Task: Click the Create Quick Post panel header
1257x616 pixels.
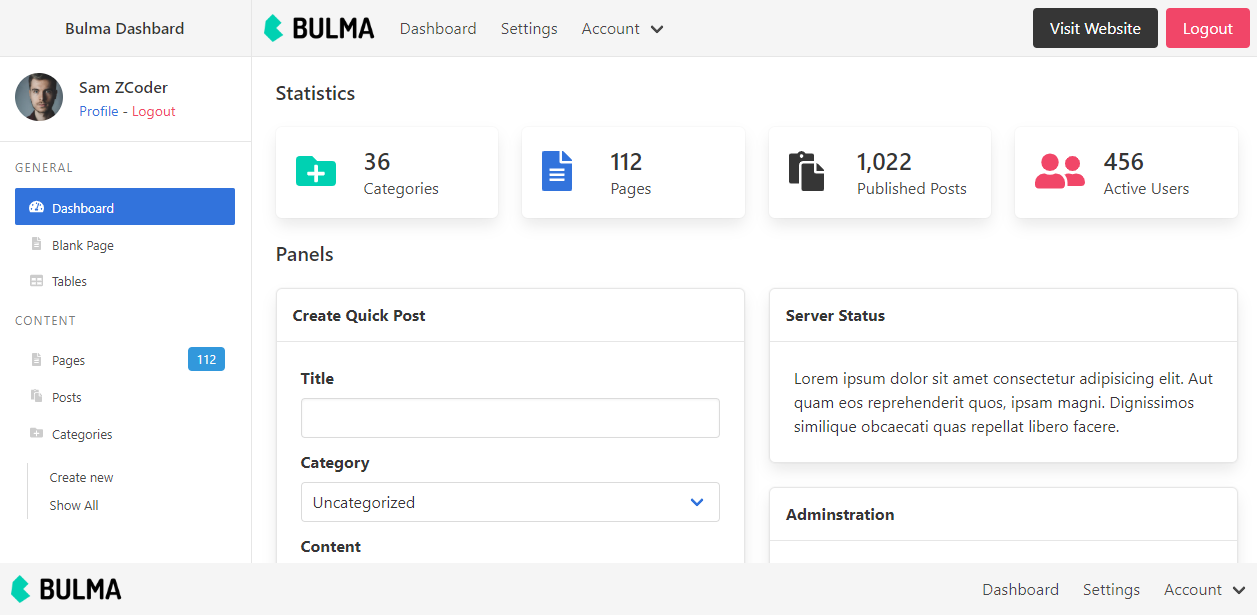Action: (510, 315)
